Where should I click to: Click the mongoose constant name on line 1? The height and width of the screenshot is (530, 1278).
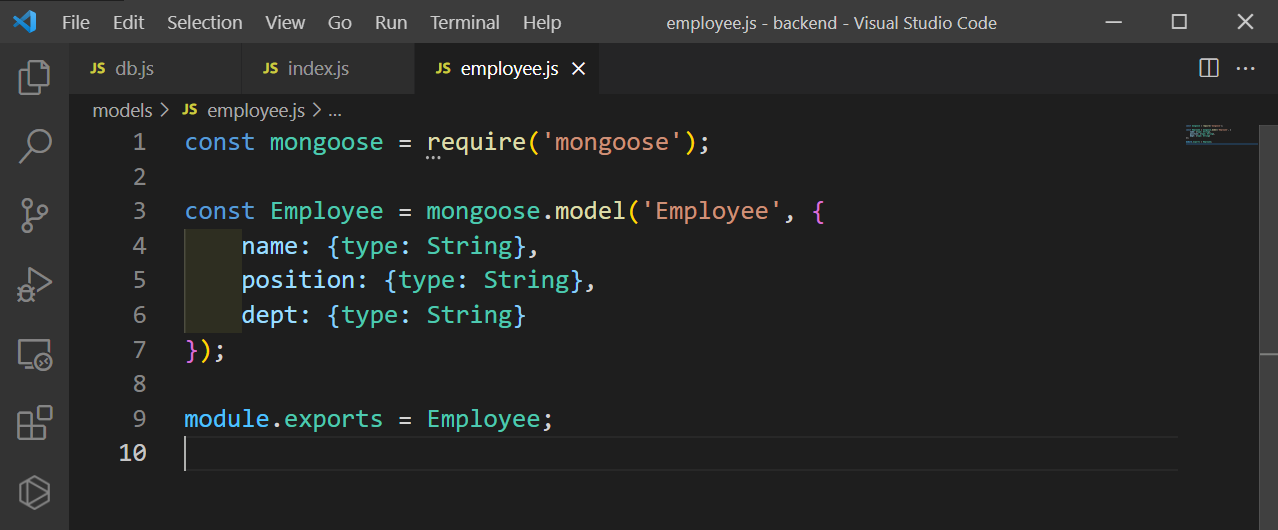(327, 142)
